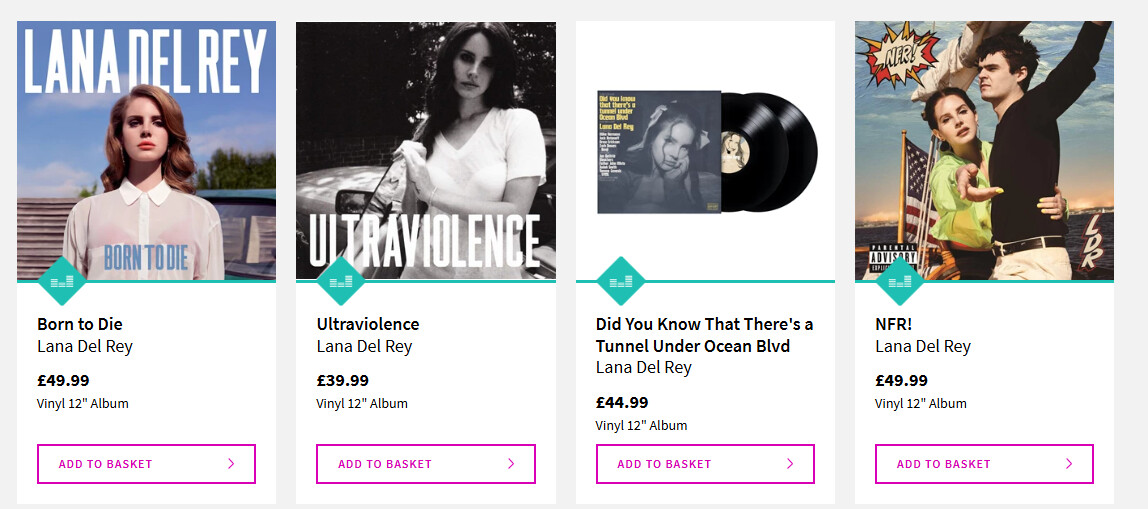The width and height of the screenshot is (1148, 509).
Task: Click the arrow on Born to Die basket button
Action: pyautogui.click(x=232, y=464)
